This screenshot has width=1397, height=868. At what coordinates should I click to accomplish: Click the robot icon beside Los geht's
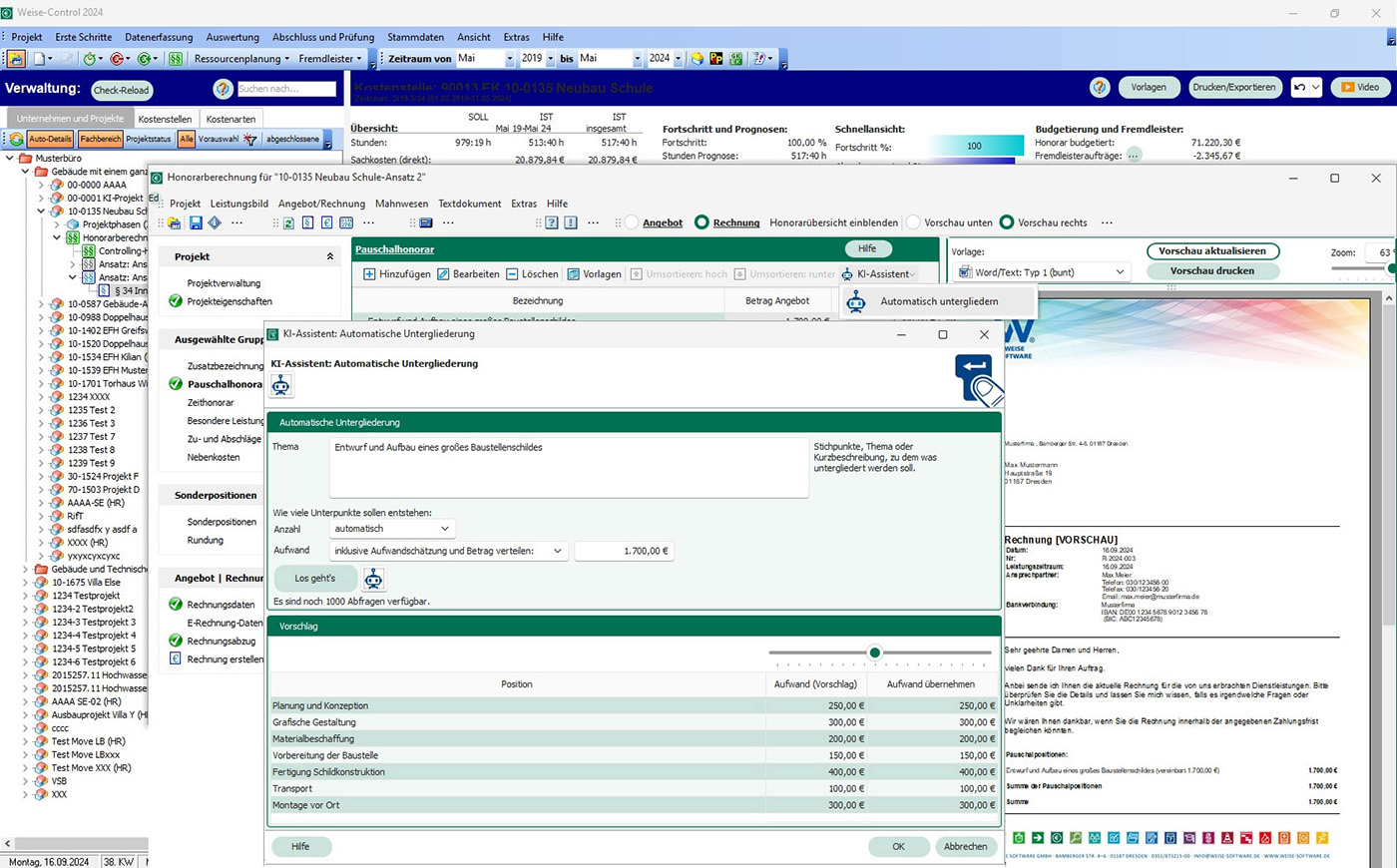373,579
